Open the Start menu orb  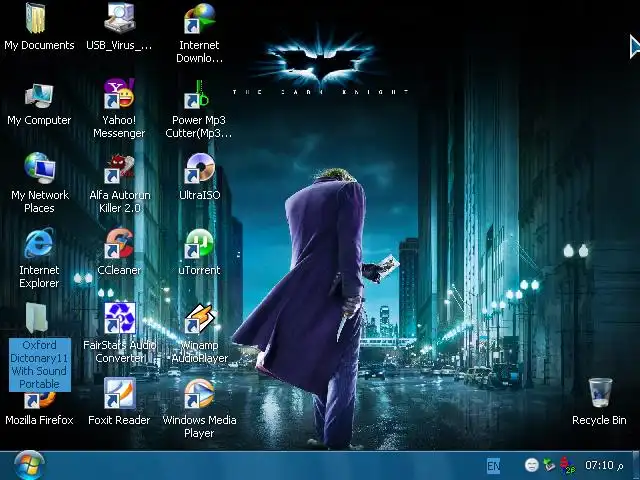pyautogui.click(x=29, y=466)
